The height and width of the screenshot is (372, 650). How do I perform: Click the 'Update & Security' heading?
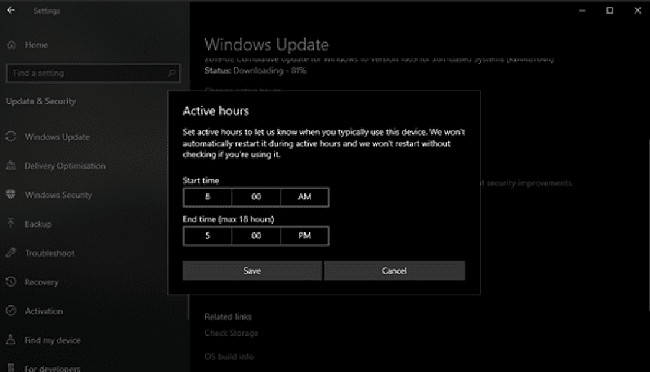[x=41, y=101]
